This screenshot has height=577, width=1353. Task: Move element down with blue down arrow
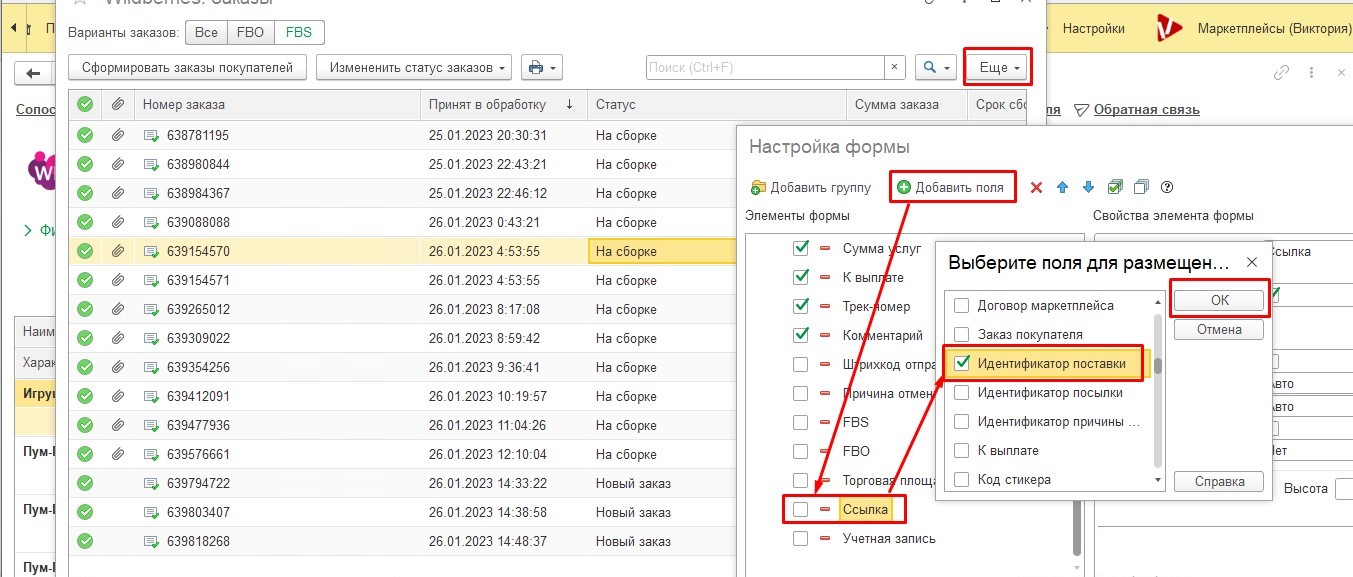1089,187
